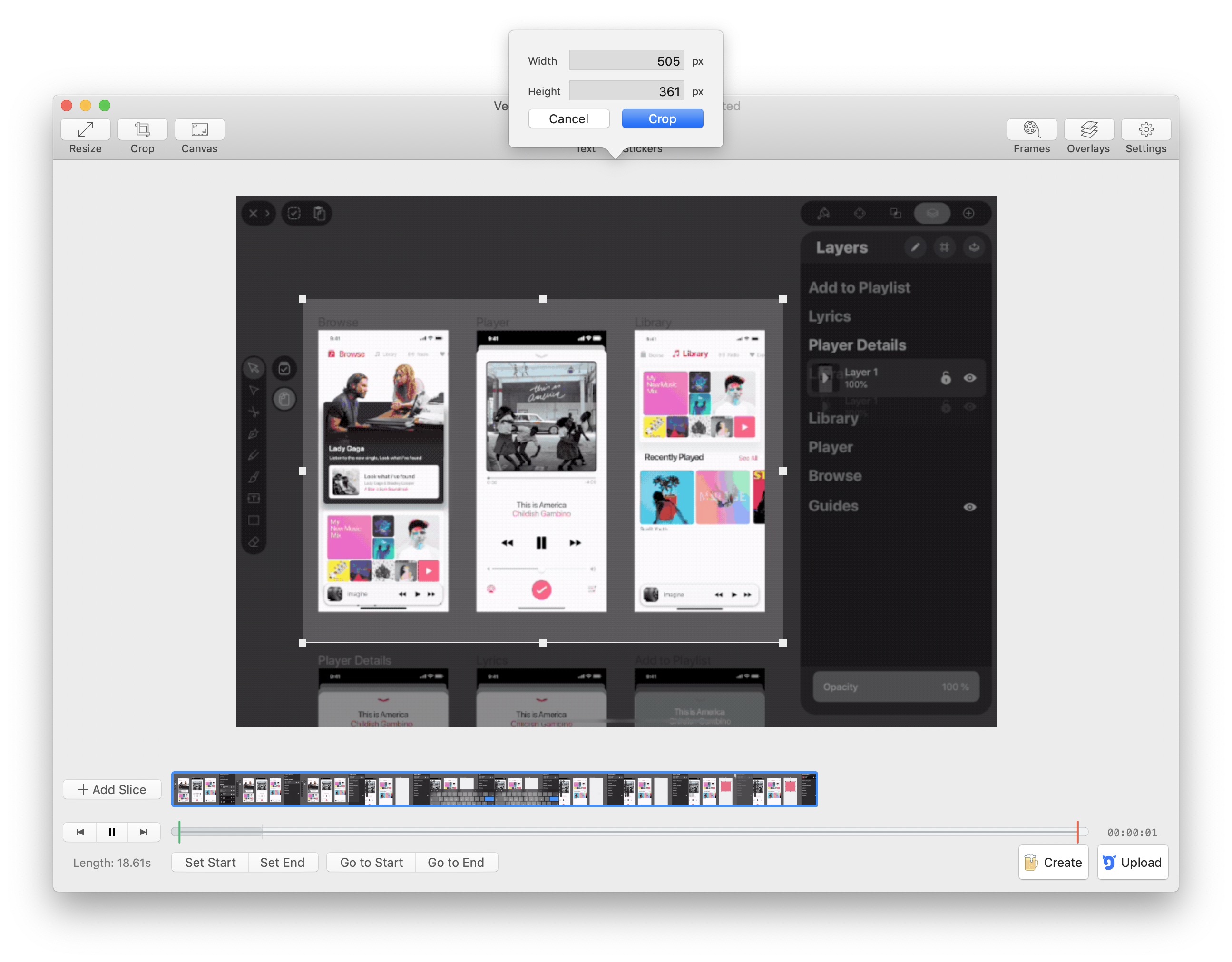Grab the top-right crop handle
This screenshot has width=1232, height=962.
pos(783,300)
